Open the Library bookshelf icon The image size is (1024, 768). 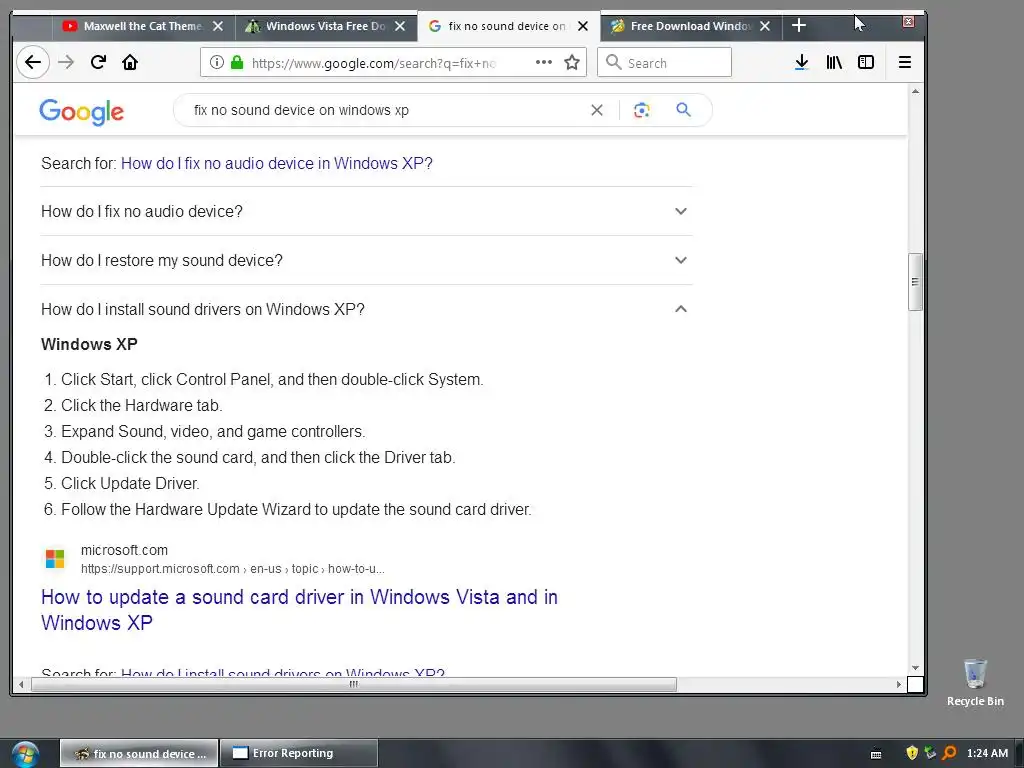834,62
